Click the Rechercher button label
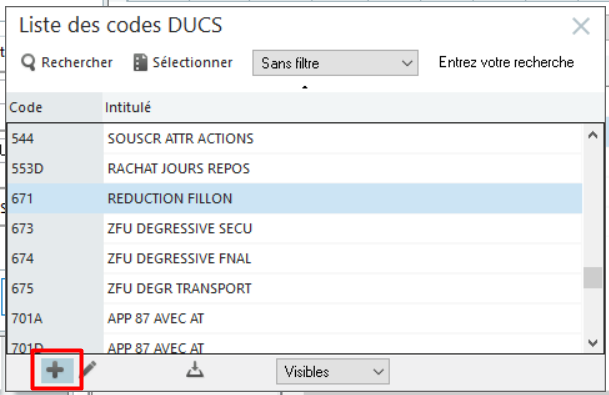The image size is (609, 395). click(x=77, y=62)
